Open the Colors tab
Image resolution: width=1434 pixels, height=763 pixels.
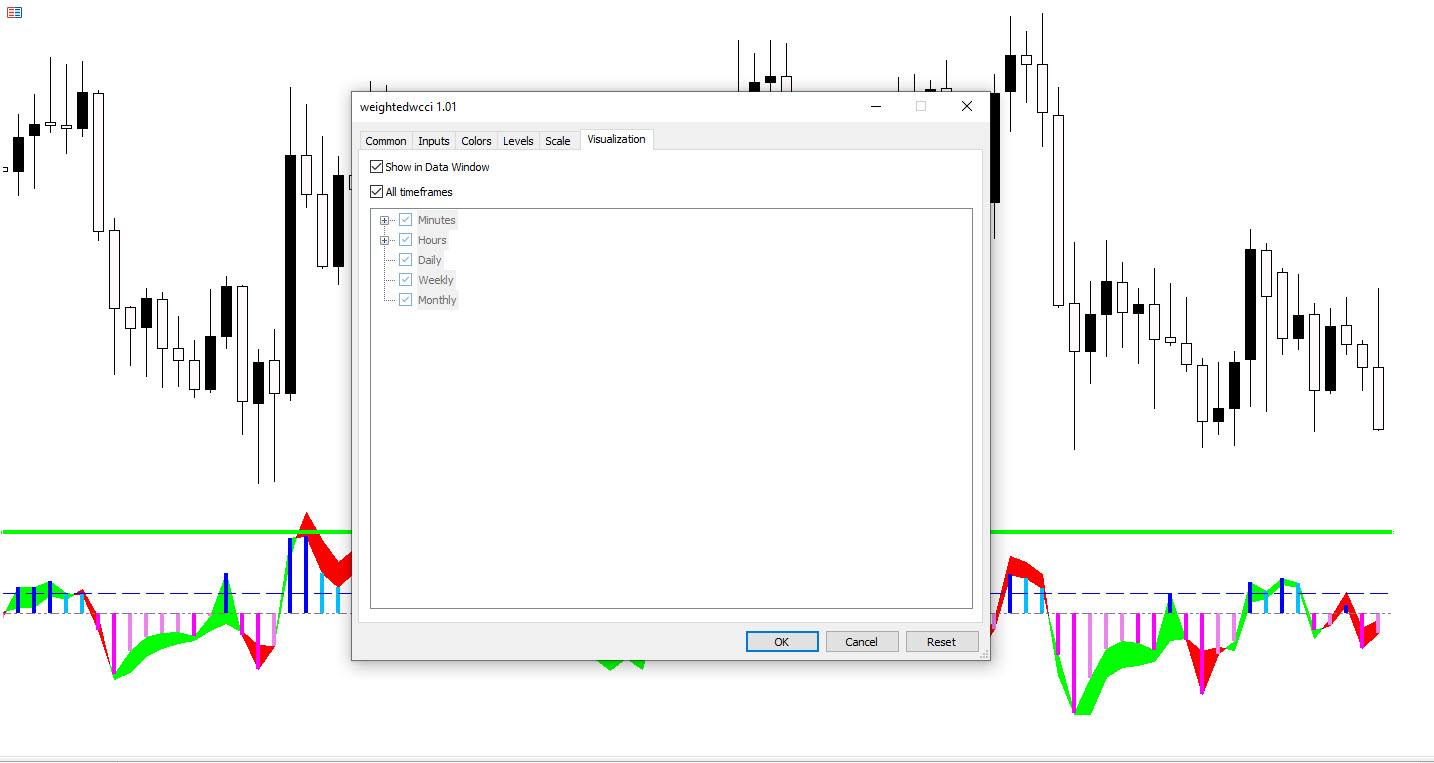coord(476,141)
